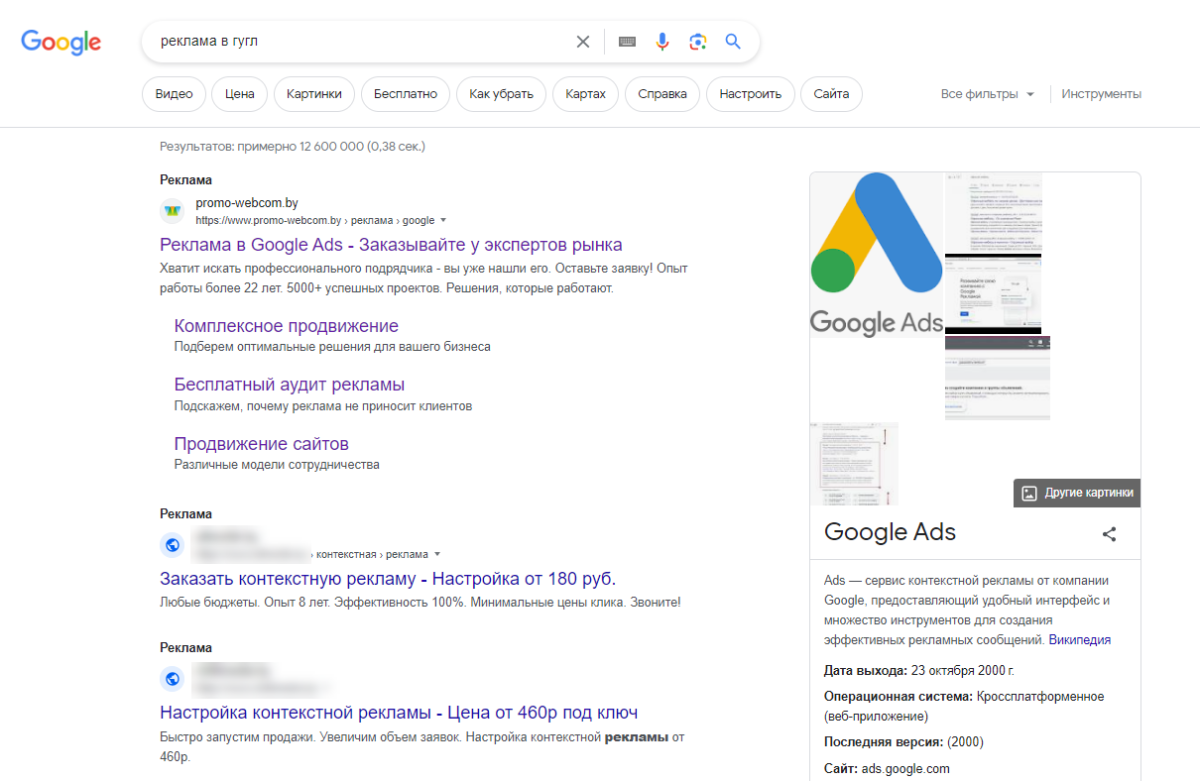The image size is (1200, 781).
Task: Click the magnifying glass to run the search
Action: click(x=733, y=41)
